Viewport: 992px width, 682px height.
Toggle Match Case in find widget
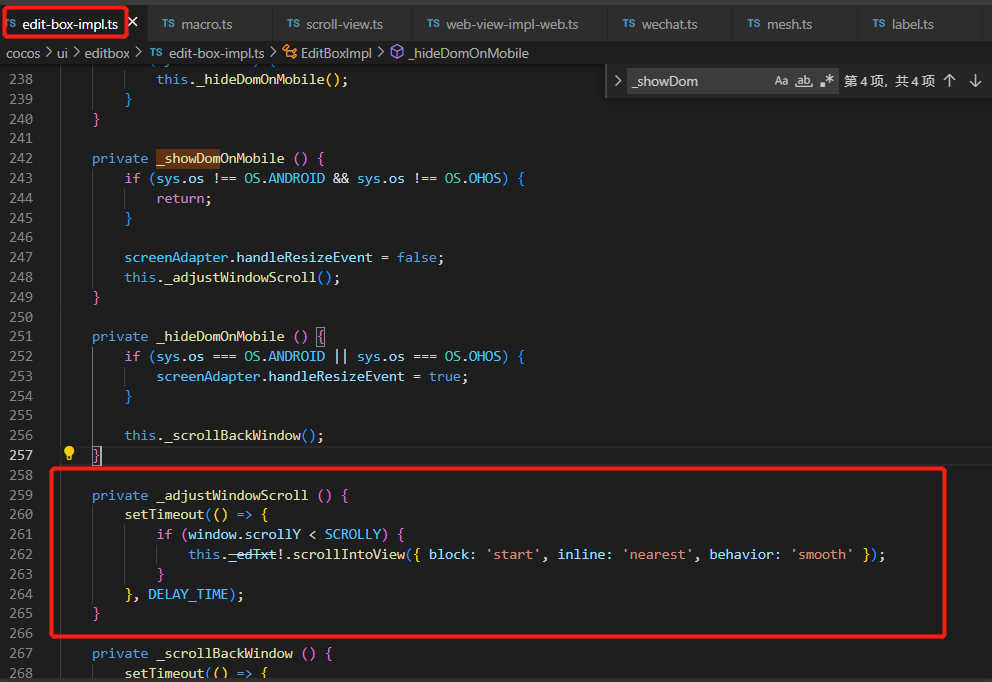pos(781,81)
